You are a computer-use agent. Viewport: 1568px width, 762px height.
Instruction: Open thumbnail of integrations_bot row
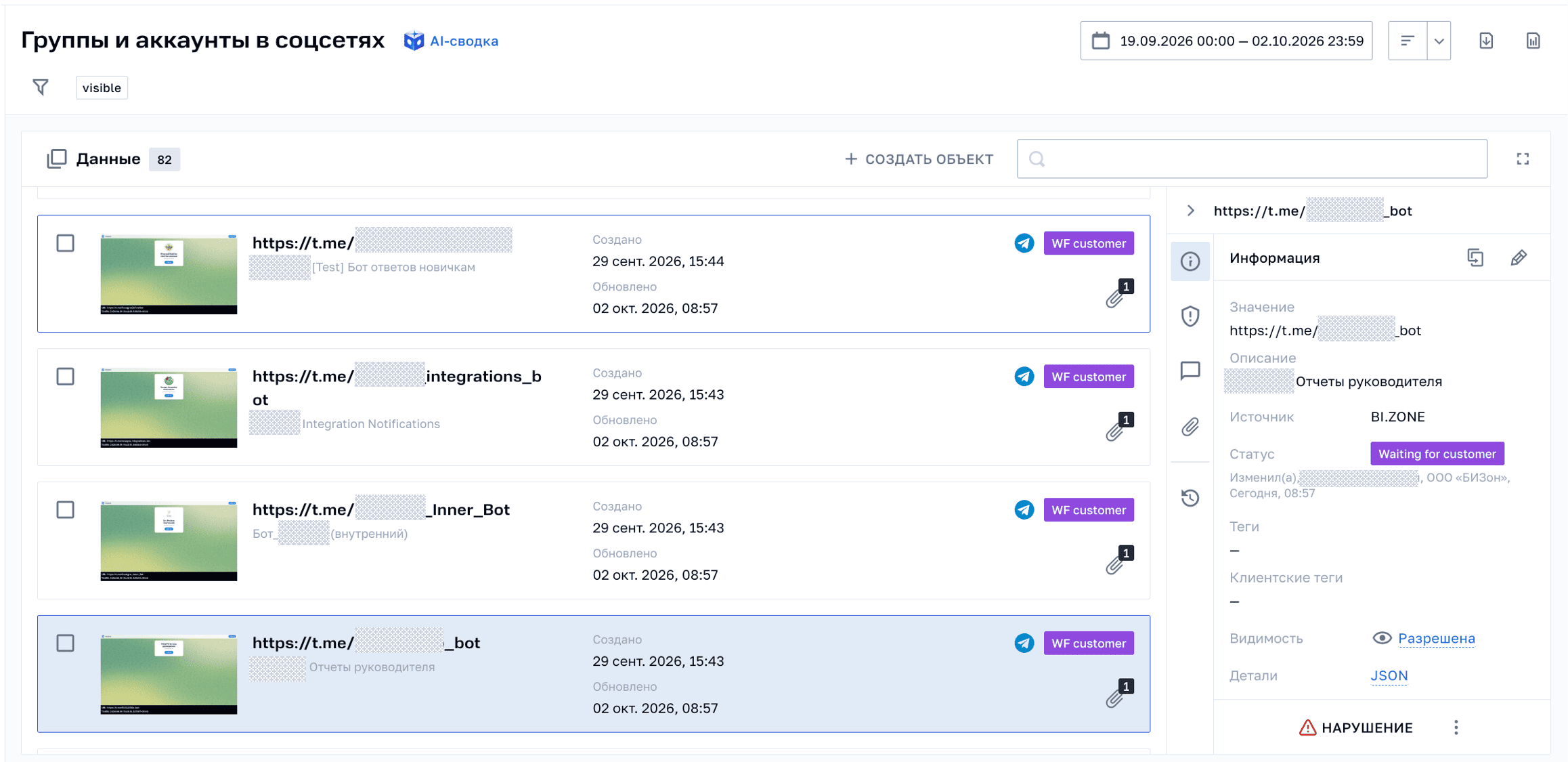coord(169,408)
